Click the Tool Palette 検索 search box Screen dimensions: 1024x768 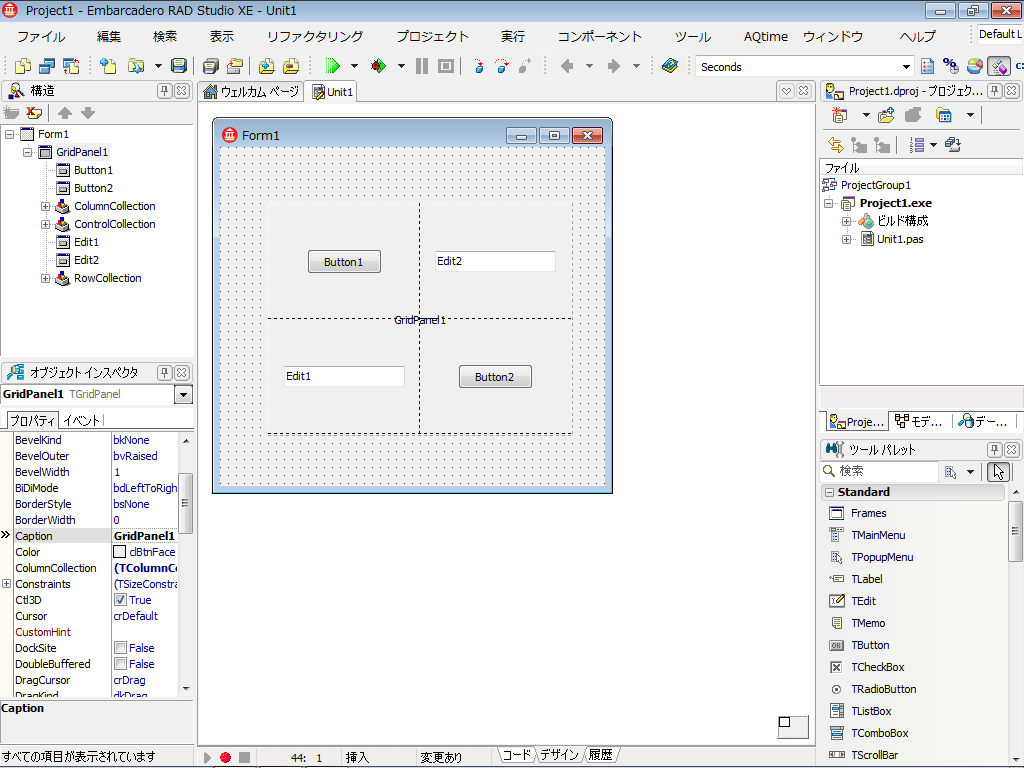(x=879, y=471)
